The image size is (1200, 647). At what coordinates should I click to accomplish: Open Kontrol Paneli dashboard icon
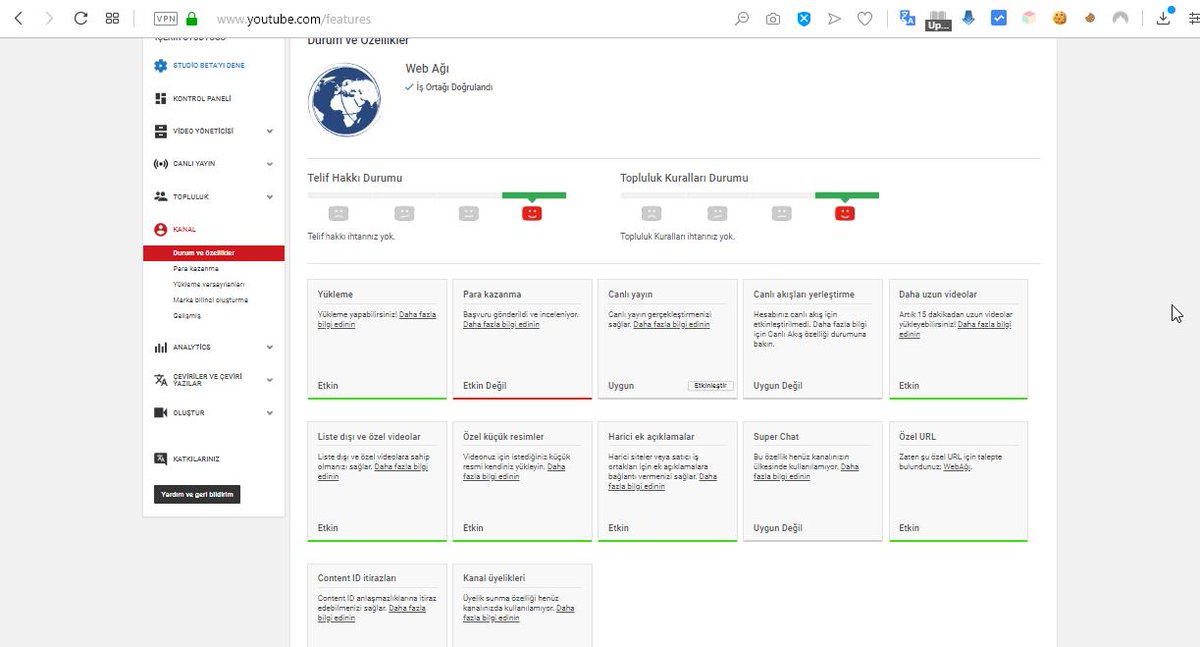point(160,99)
